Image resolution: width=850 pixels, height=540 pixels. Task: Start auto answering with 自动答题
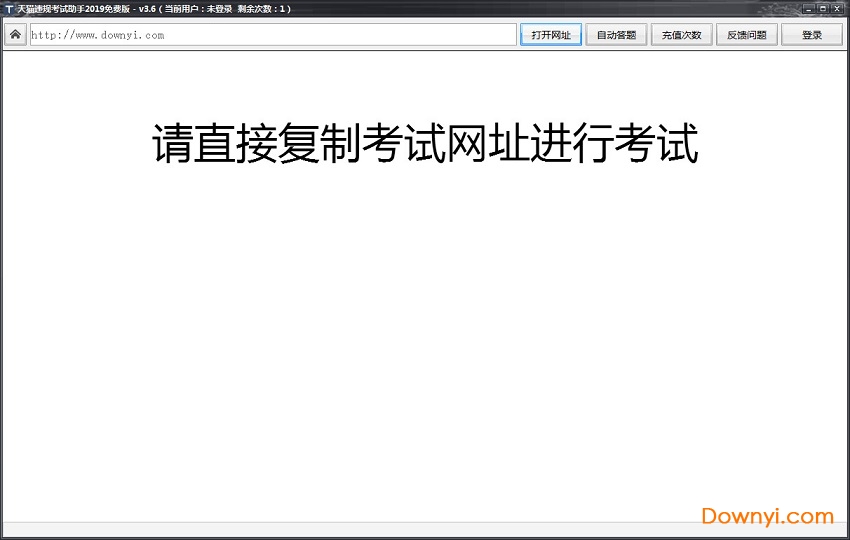coord(616,35)
